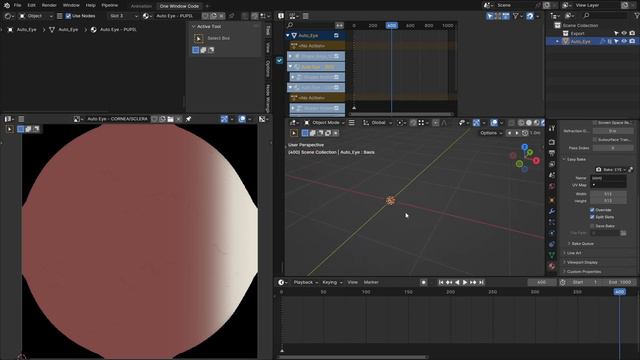Open the Window menu

click(71, 5)
